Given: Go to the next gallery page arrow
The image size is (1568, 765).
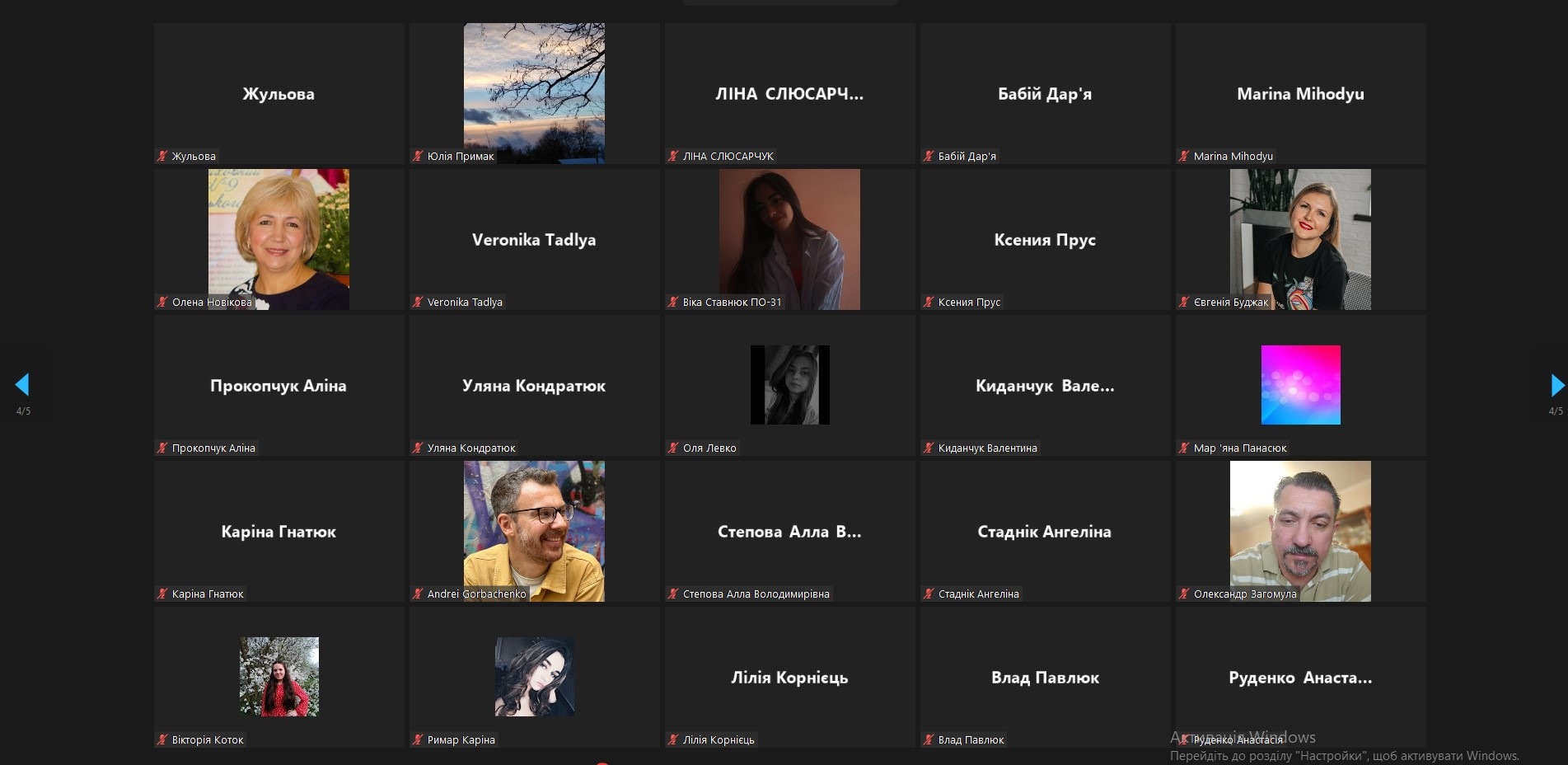Looking at the screenshot, I should pyautogui.click(x=1557, y=385).
